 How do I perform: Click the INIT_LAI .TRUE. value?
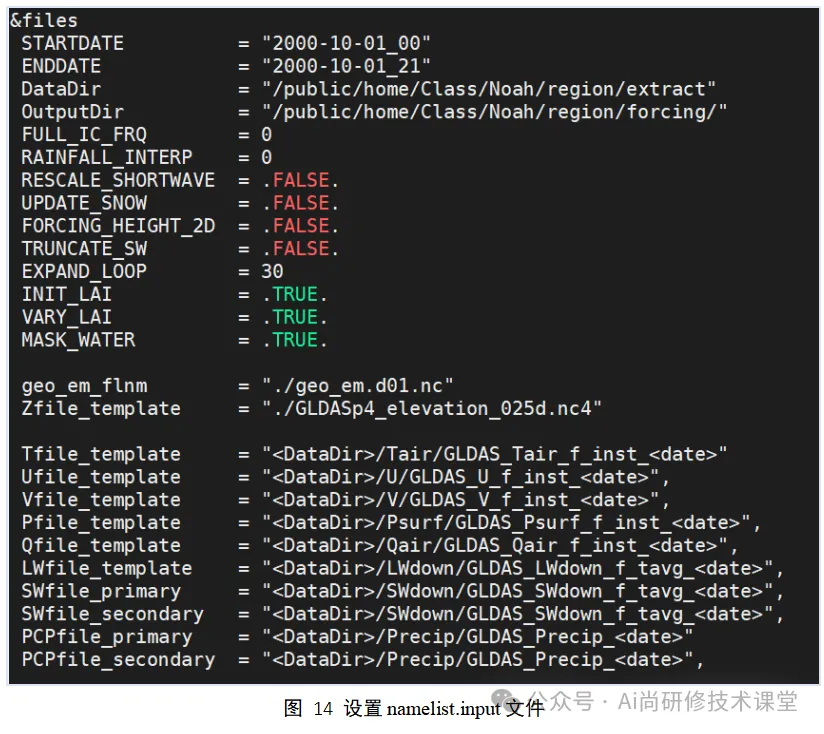[x=295, y=295]
